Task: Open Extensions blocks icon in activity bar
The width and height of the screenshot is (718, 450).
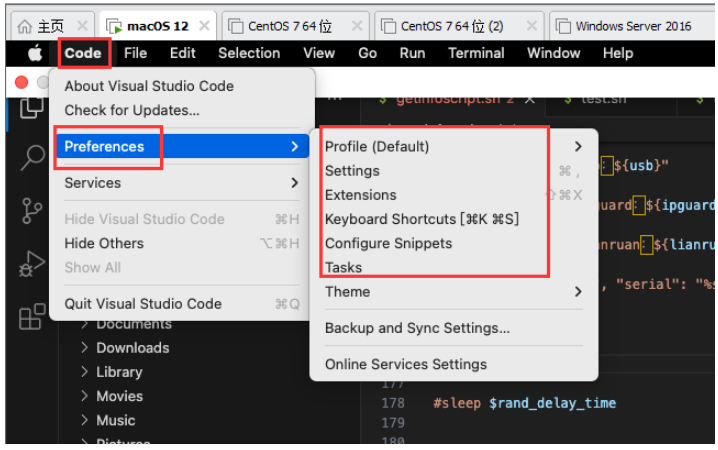Action: click(32, 317)
